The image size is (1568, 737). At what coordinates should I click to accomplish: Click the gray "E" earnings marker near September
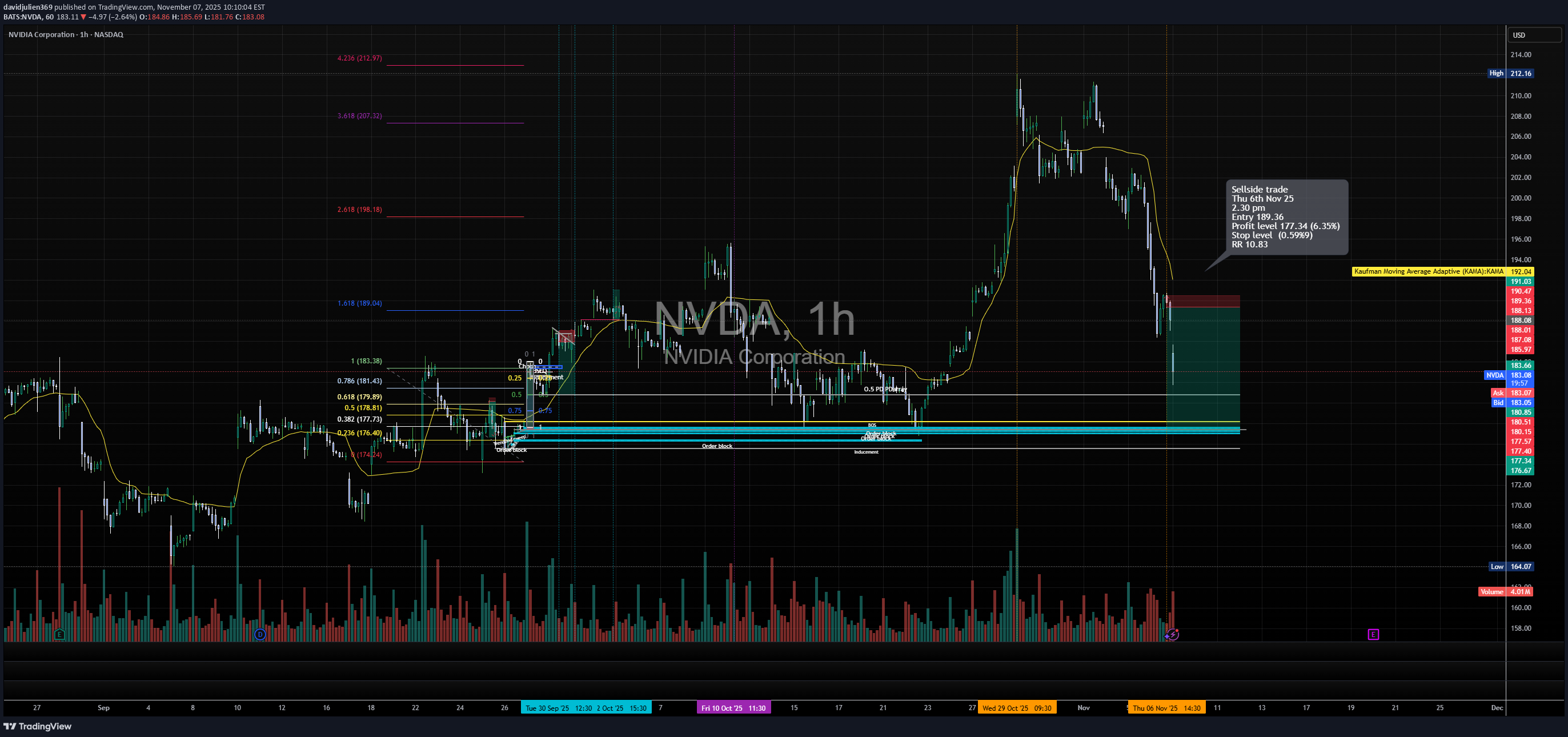point(59,635)
